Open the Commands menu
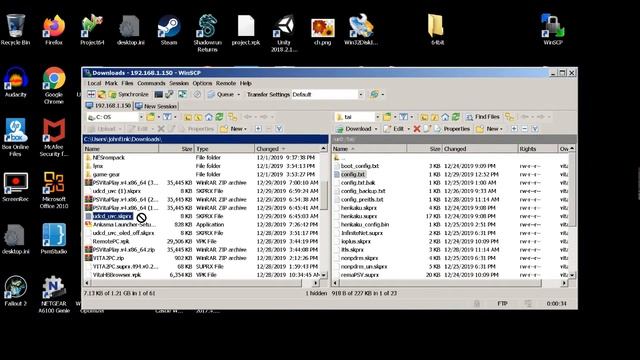 tap(151, 83)
